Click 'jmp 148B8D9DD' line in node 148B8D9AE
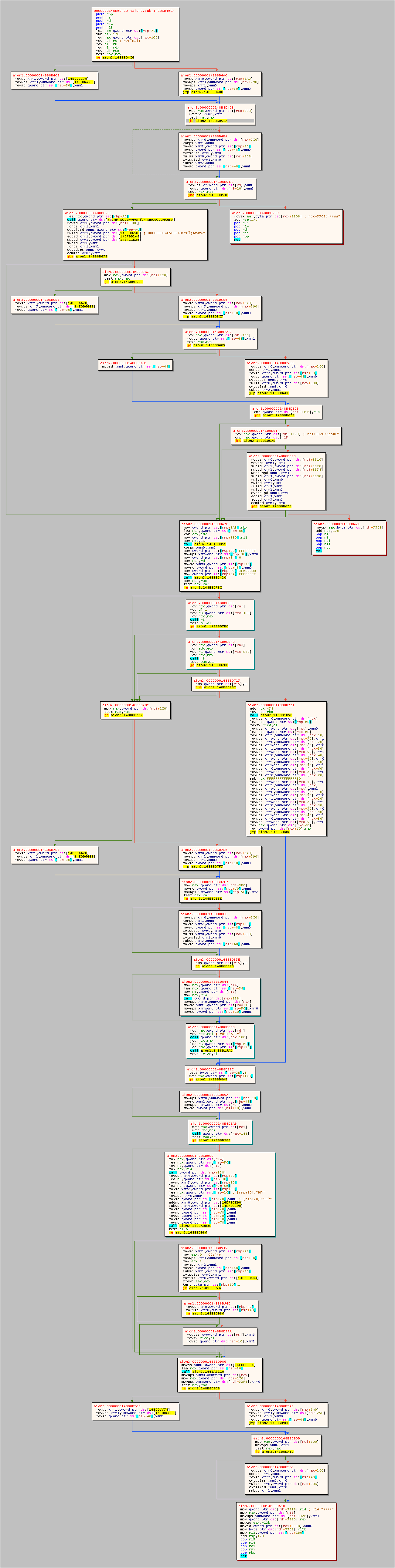This screenshot has height=1568, width=395. click(269, 1422)
